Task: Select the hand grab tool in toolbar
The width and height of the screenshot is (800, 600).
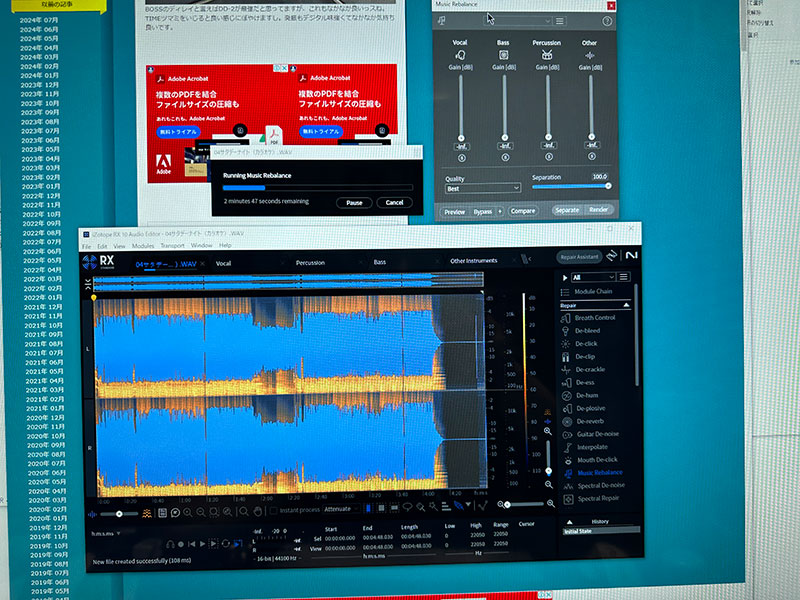Action: 258,511
